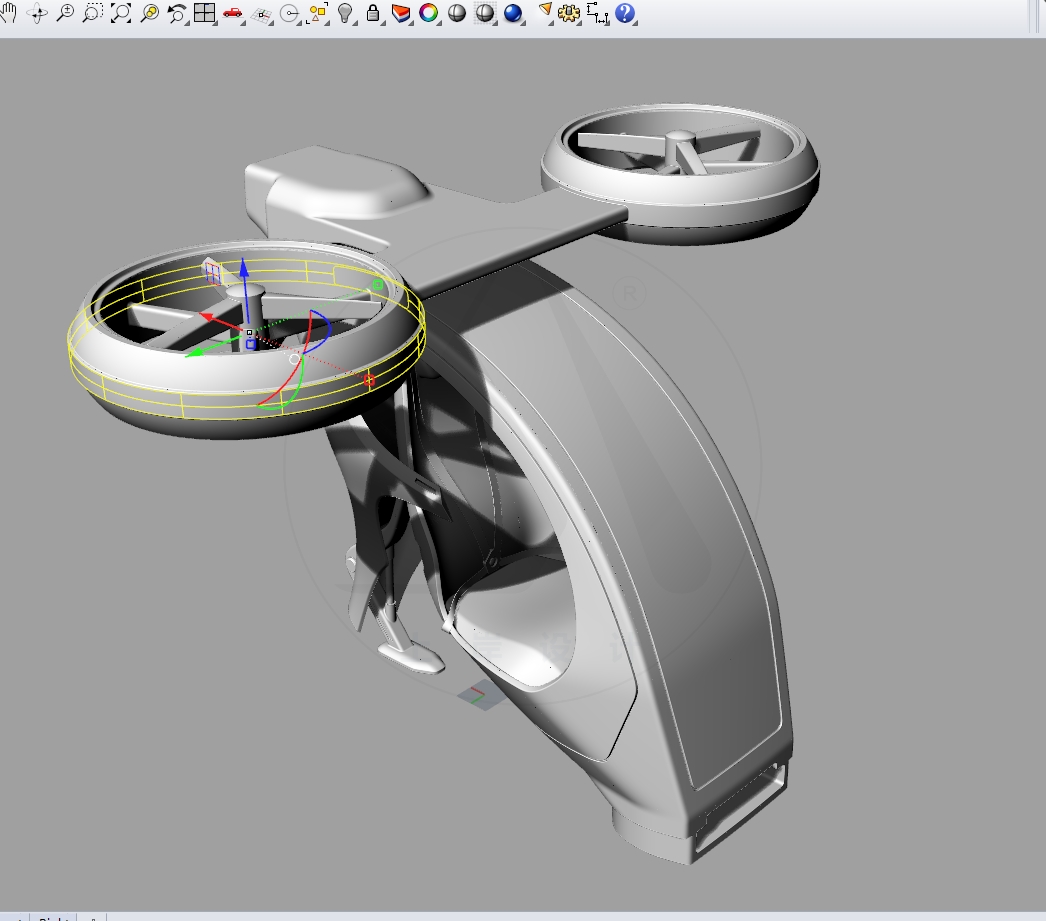Click the Undo view change icon
This screenshot has height=921, width=1046.
tap(177, 14)
